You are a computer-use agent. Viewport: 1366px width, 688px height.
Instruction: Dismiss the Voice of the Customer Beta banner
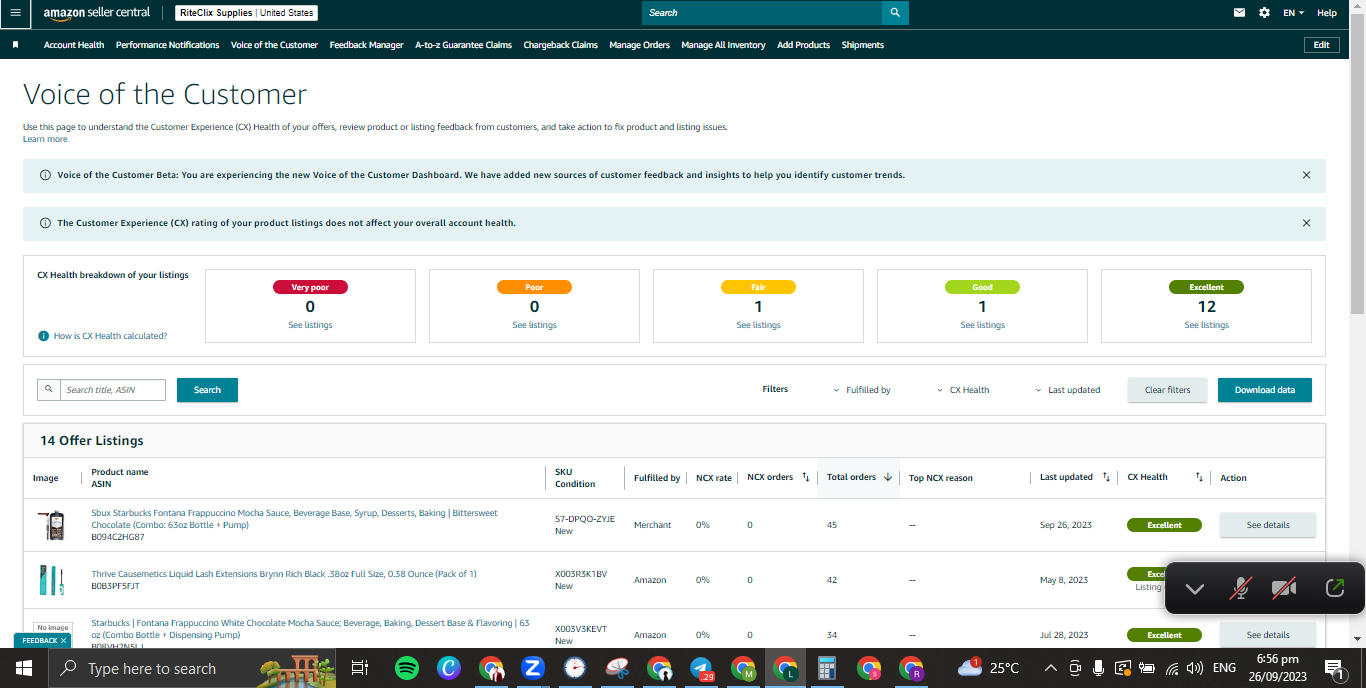click(1306, 175)
